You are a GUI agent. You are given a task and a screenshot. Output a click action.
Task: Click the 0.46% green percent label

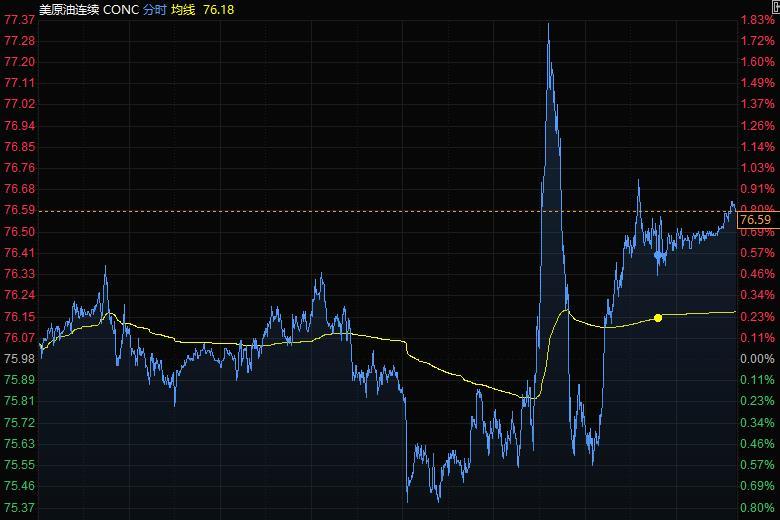[x=758, y=443]
